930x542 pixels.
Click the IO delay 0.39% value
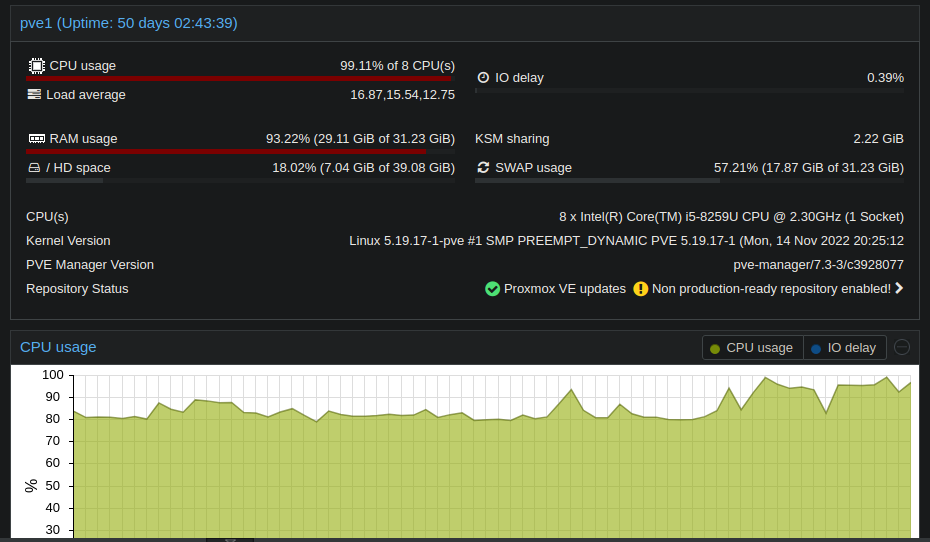(885, 78)
